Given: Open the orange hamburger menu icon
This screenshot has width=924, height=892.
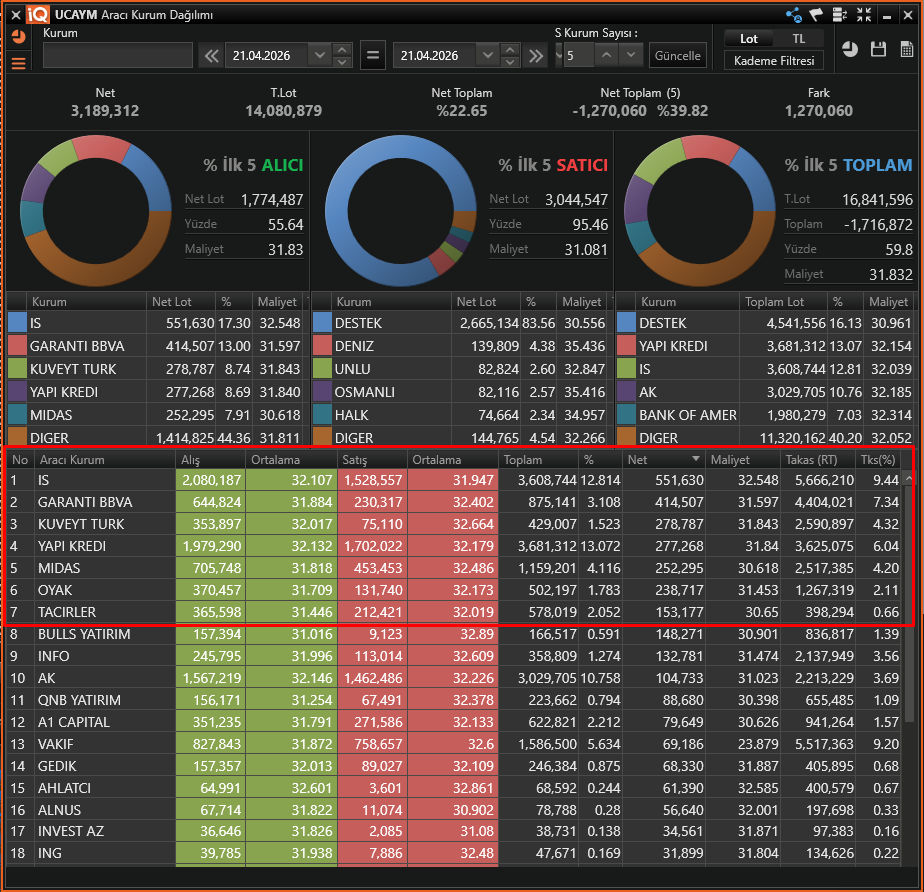Looking at the screenshot, I should pyautogui.click(x=18, y=63).
